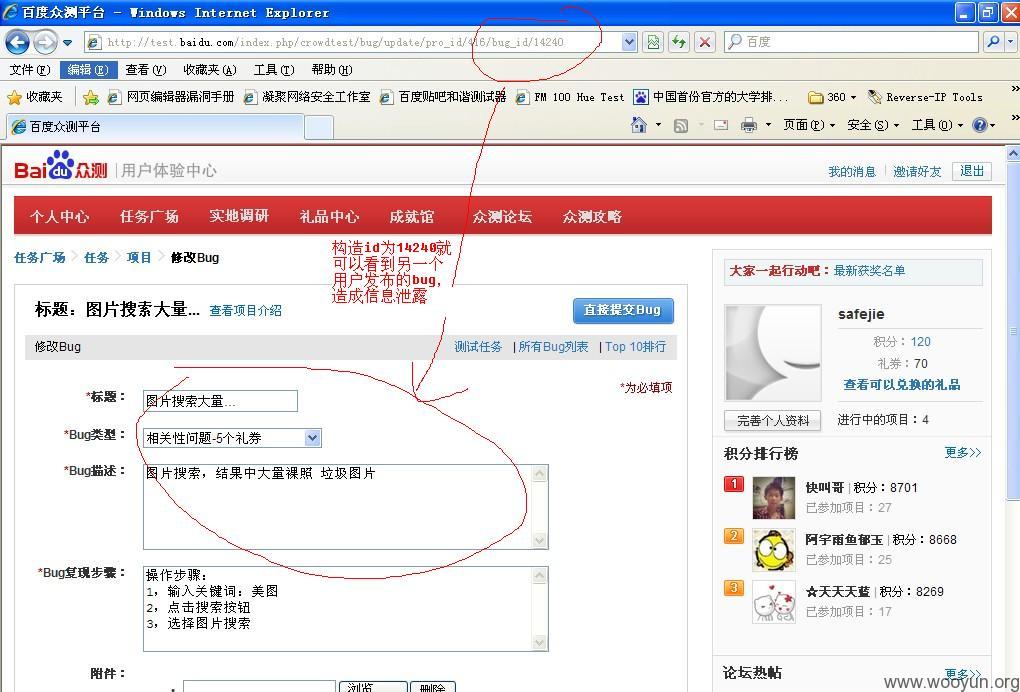Viewport: 1020px width, 692px height.
Task: Open the recent pages dropdown arrow
Action: [x=68, y=43]
